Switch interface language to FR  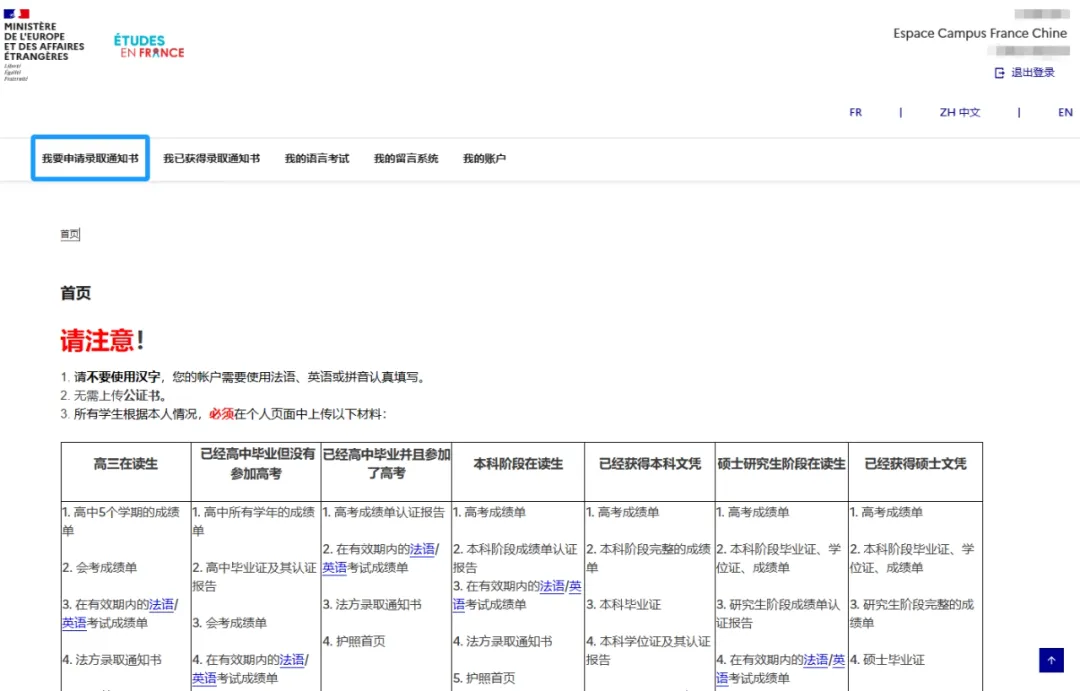pos(856,112)
